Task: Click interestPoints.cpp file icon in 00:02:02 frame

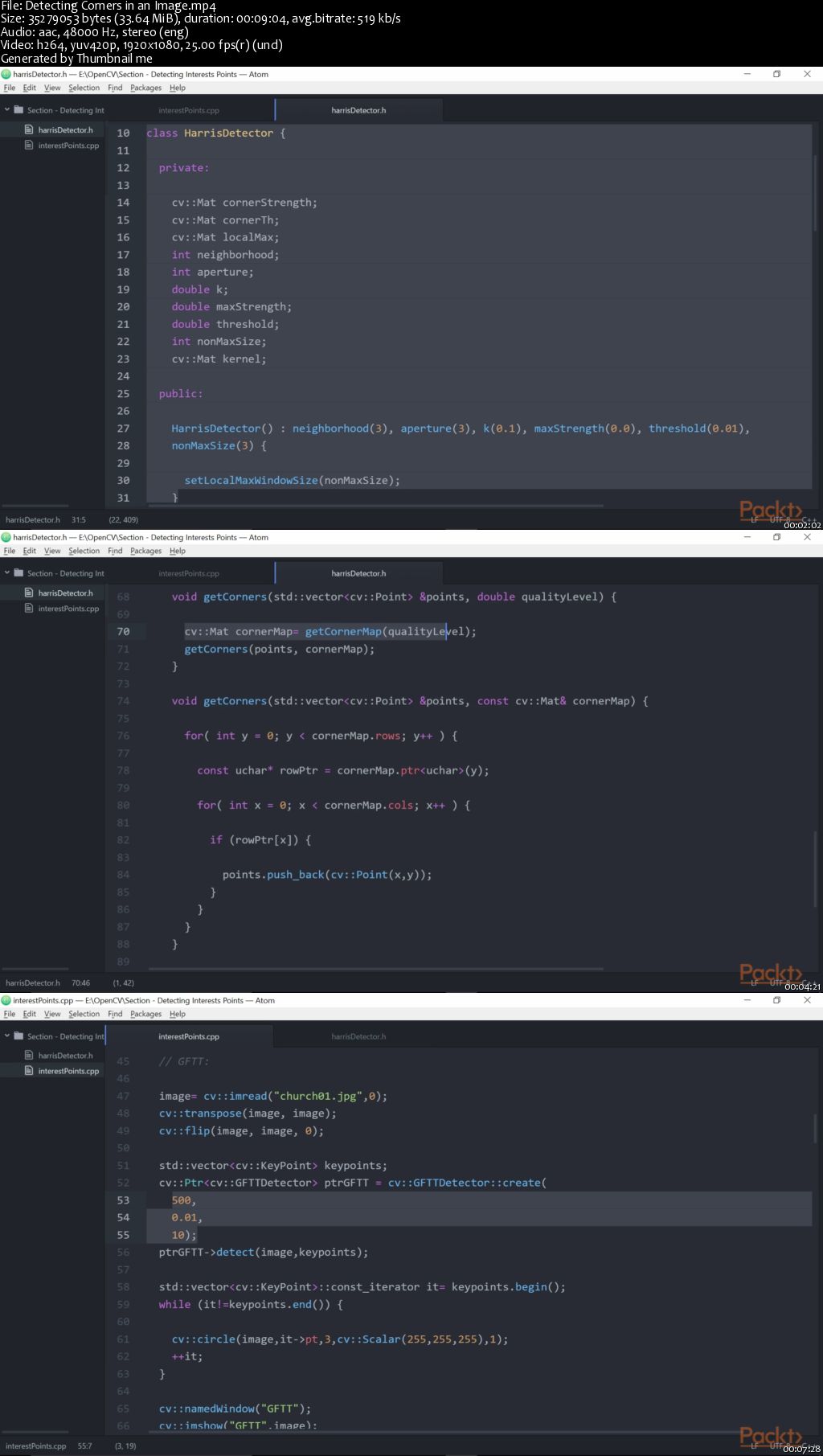Action: [x=29, y=146]
